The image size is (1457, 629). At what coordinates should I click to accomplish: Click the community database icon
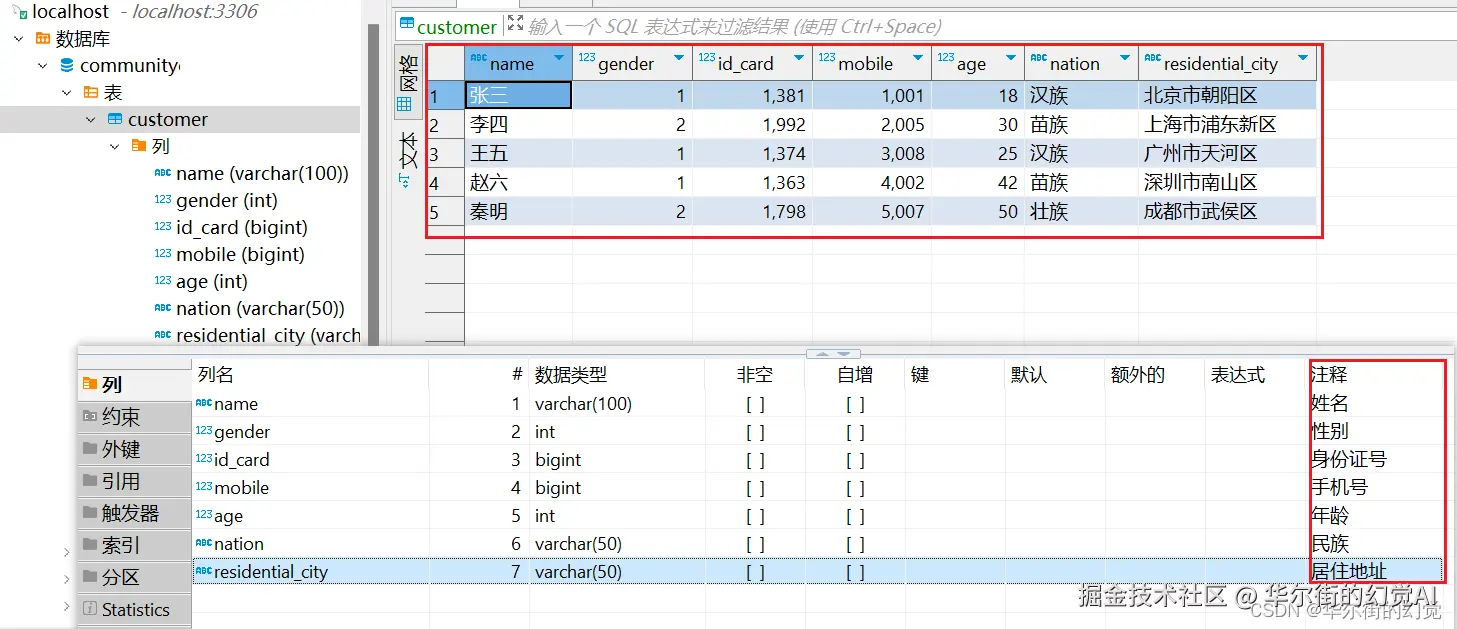[67, 65]
